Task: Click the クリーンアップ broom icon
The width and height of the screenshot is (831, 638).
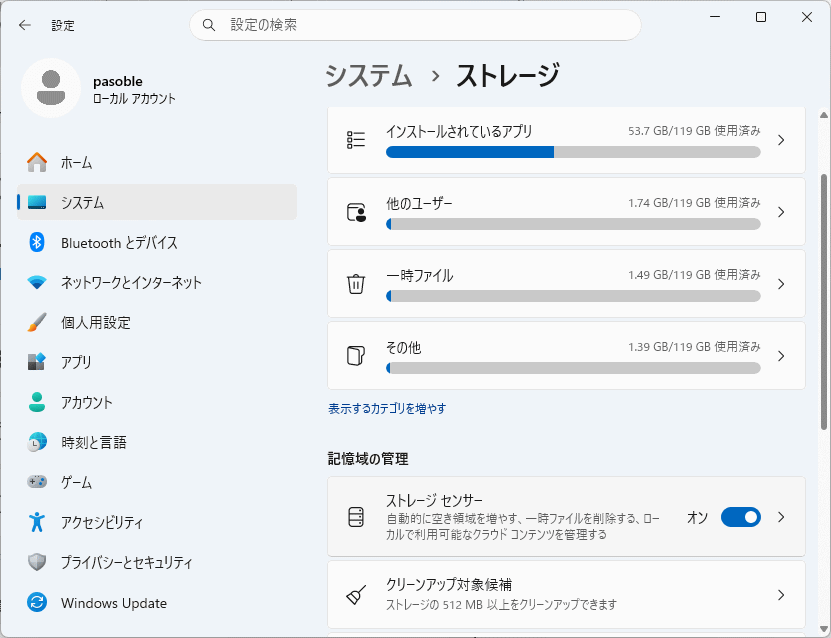Action: (x=356, y=595)
